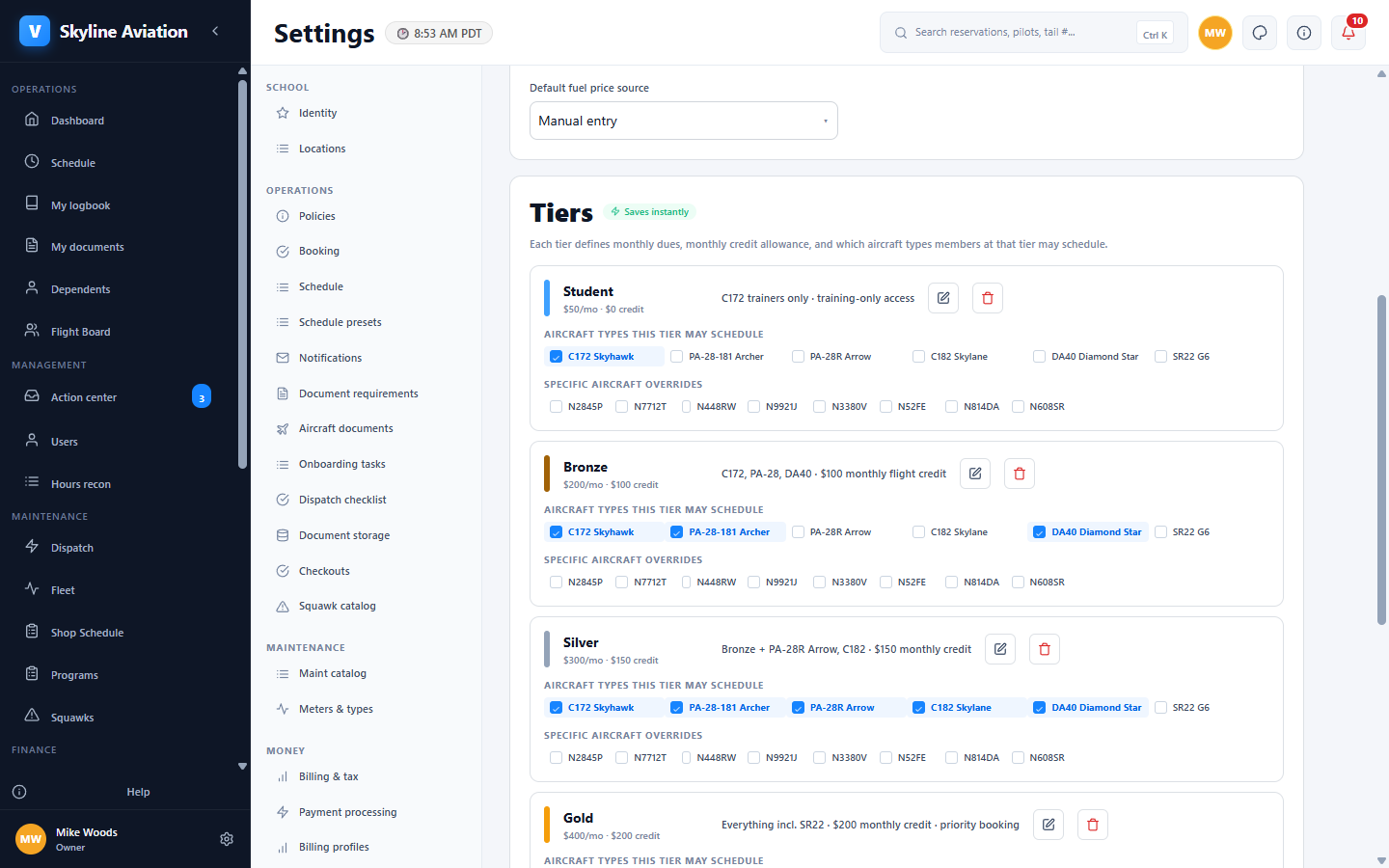Check N9921J override in Silver tier
This screenshot has height=868, width=1389.
[753, 758]
